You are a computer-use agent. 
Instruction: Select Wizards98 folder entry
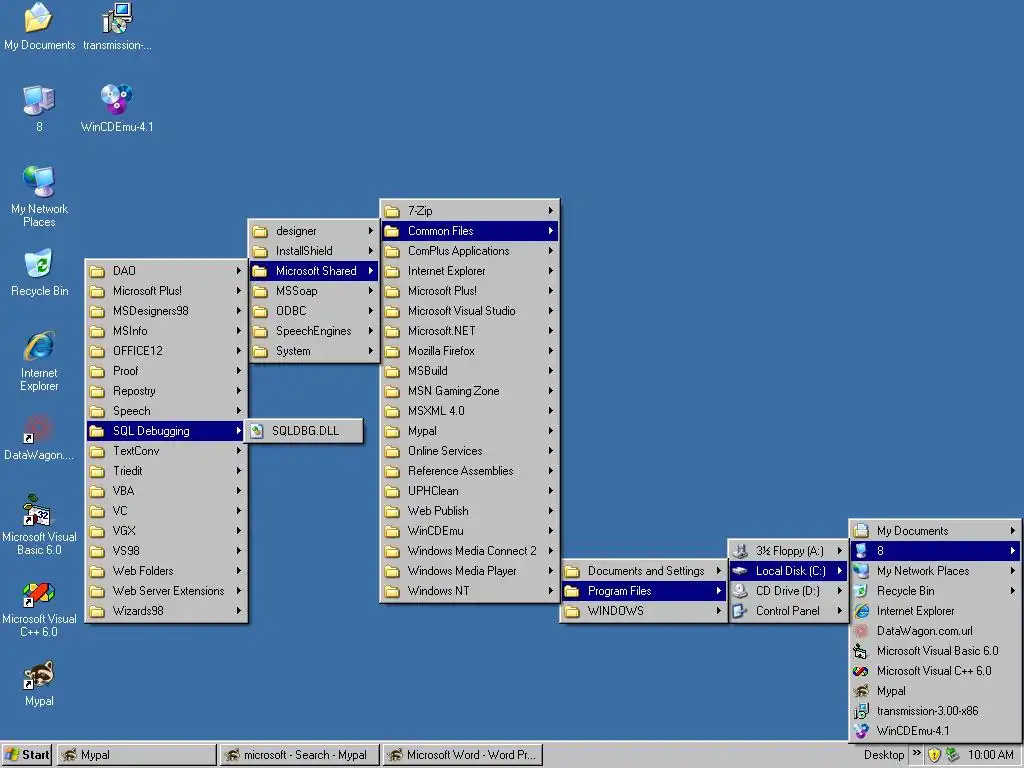tap(166, 611)
